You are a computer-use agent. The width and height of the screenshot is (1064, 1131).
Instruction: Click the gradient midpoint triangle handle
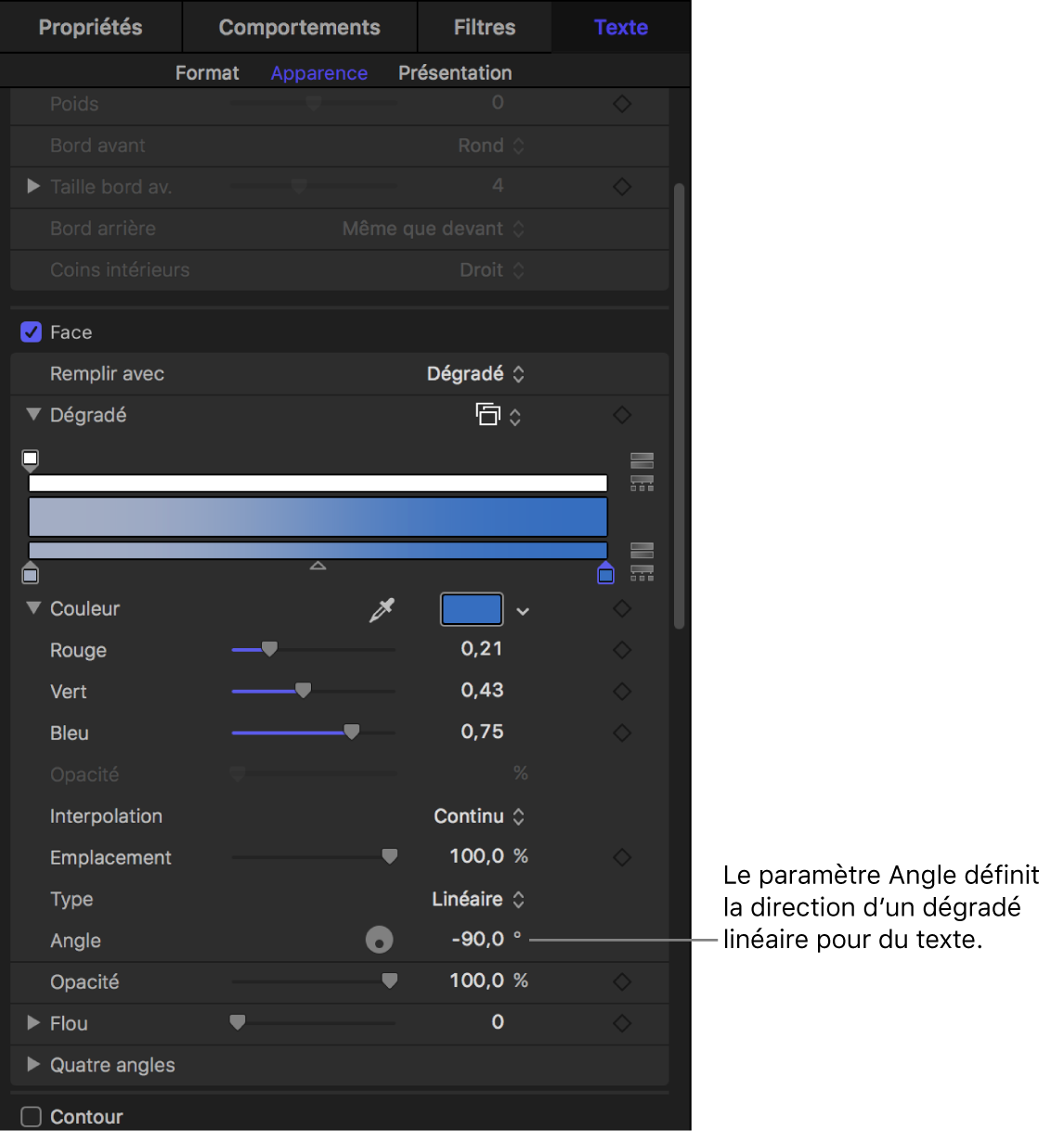318,565
